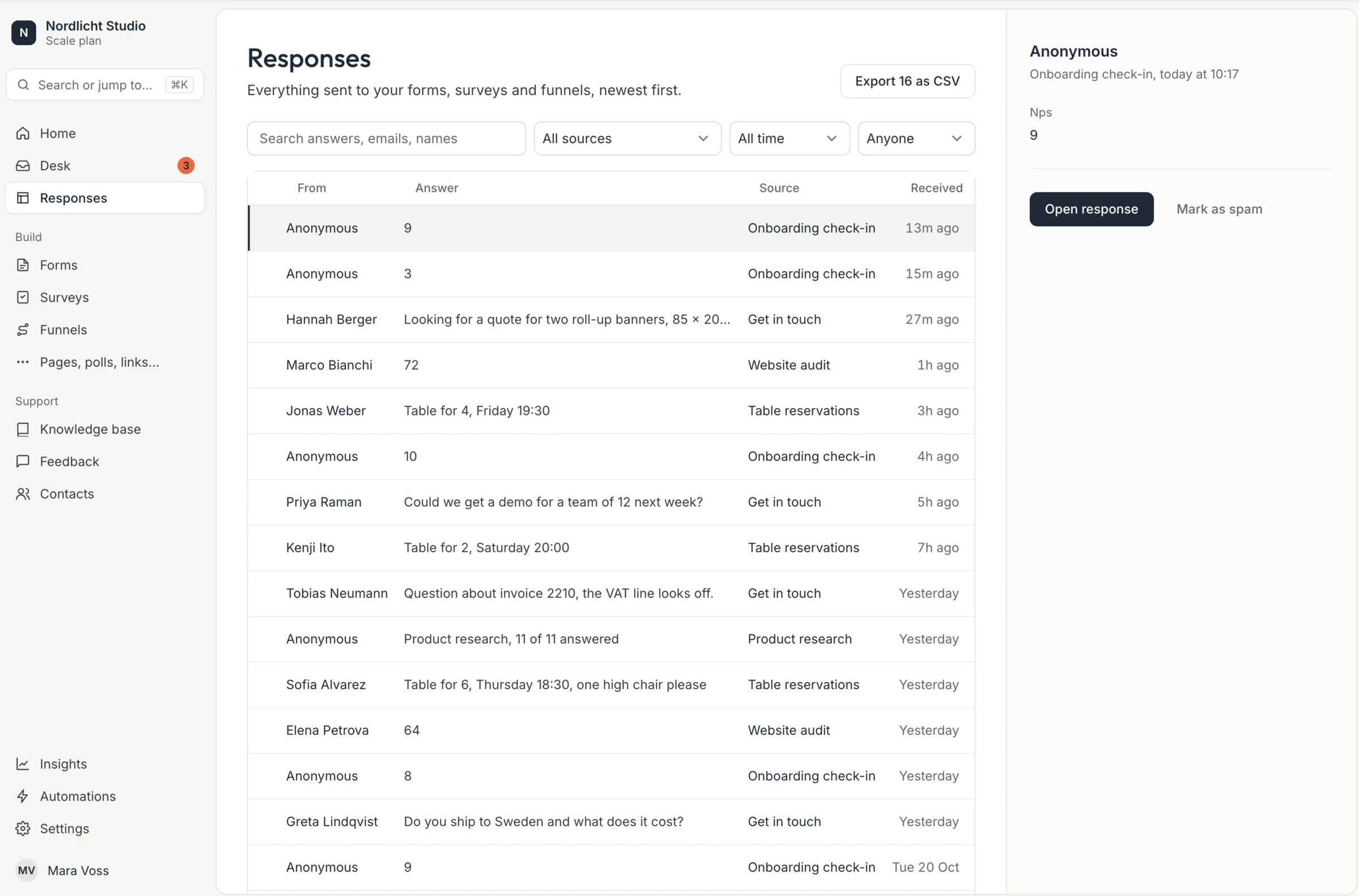This screenshot has width=1359, height=896.
Task: Click the Insights chart icon
Action: tap(23, 764)
